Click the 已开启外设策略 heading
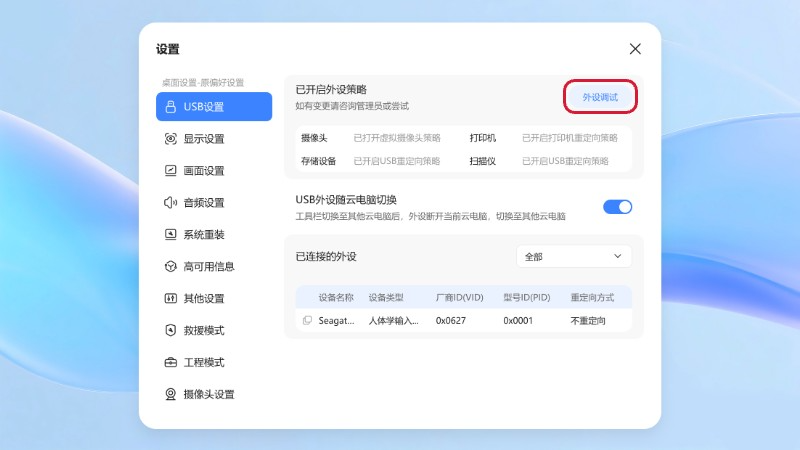Image resolution: width=800 pixels, height=450 pixels. [x=331, y=90]
